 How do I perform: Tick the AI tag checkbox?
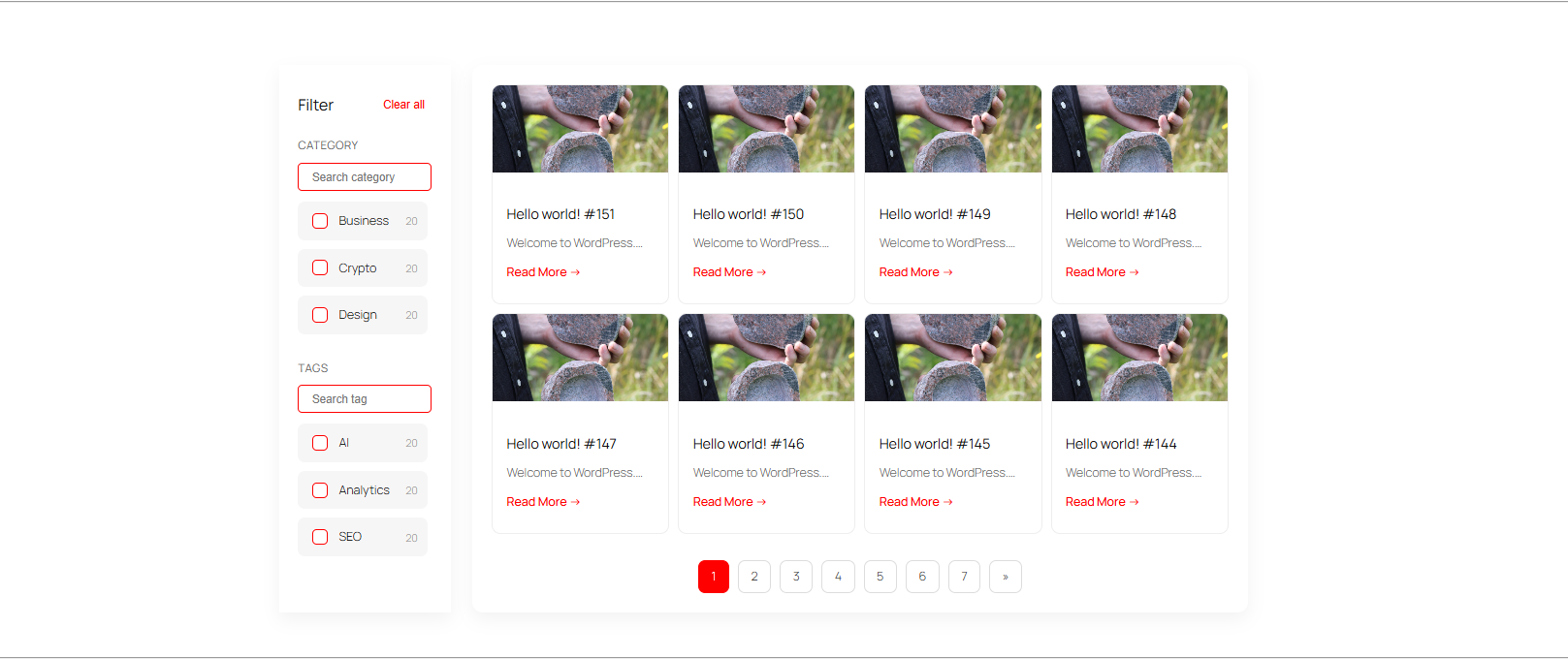coord(320,443)
